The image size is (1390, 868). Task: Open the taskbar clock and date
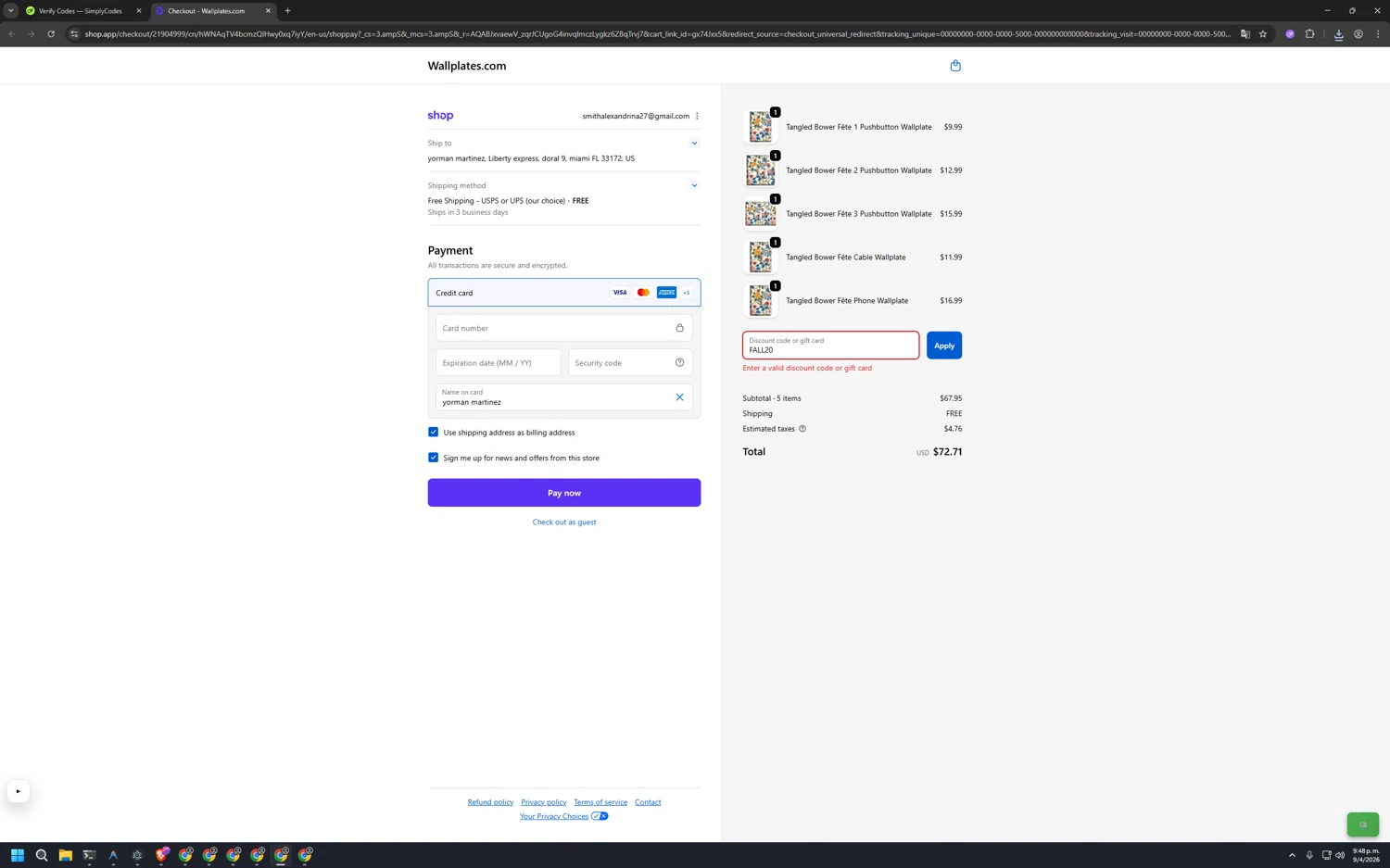[1365, 855]
